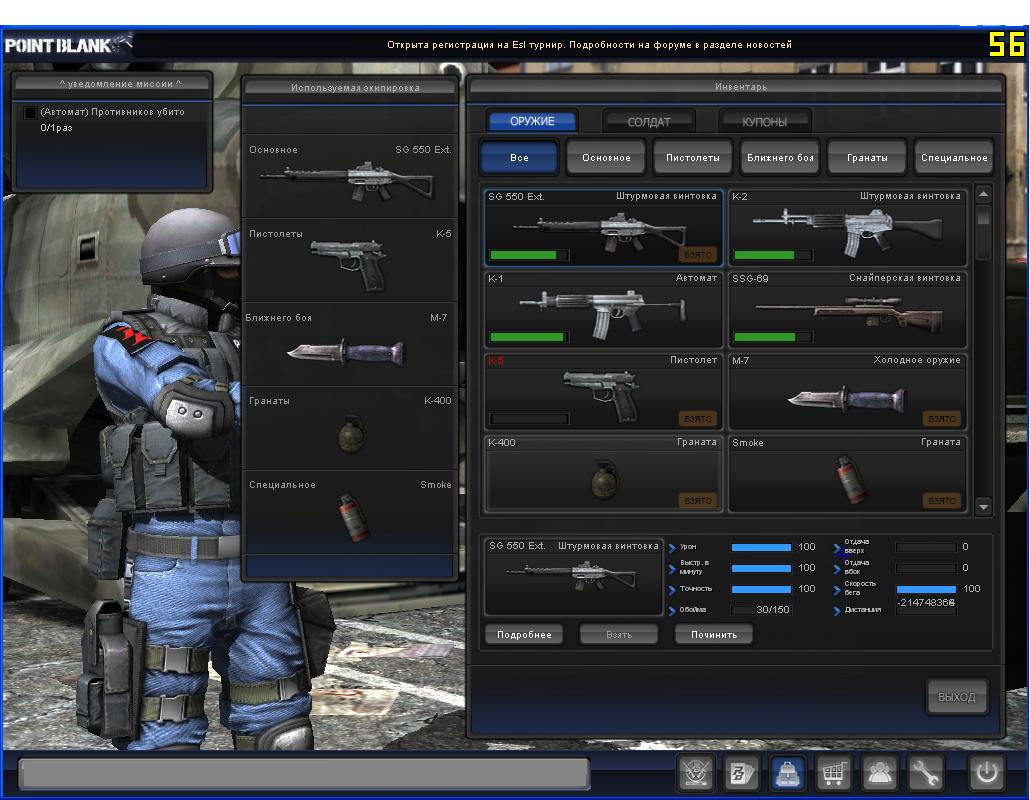Open the shop cart icon
Image resolution: width=1030 pixels, height=800 pixels.
point(833,773)
